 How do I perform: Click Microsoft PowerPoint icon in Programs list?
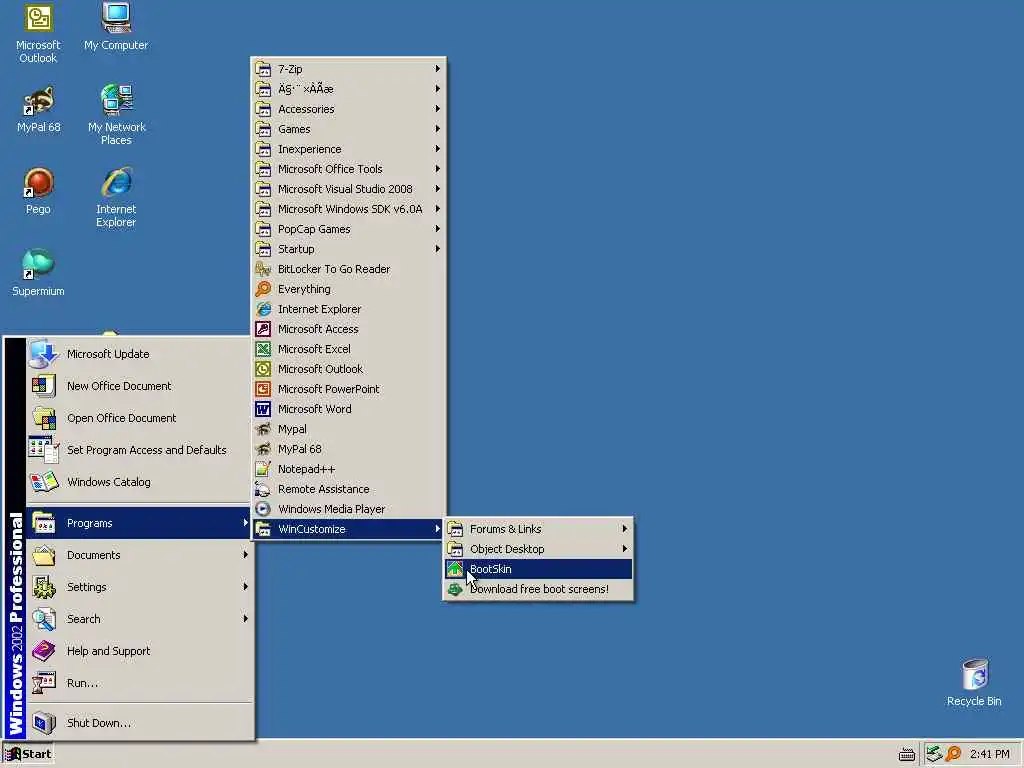(x=263, y=389)
